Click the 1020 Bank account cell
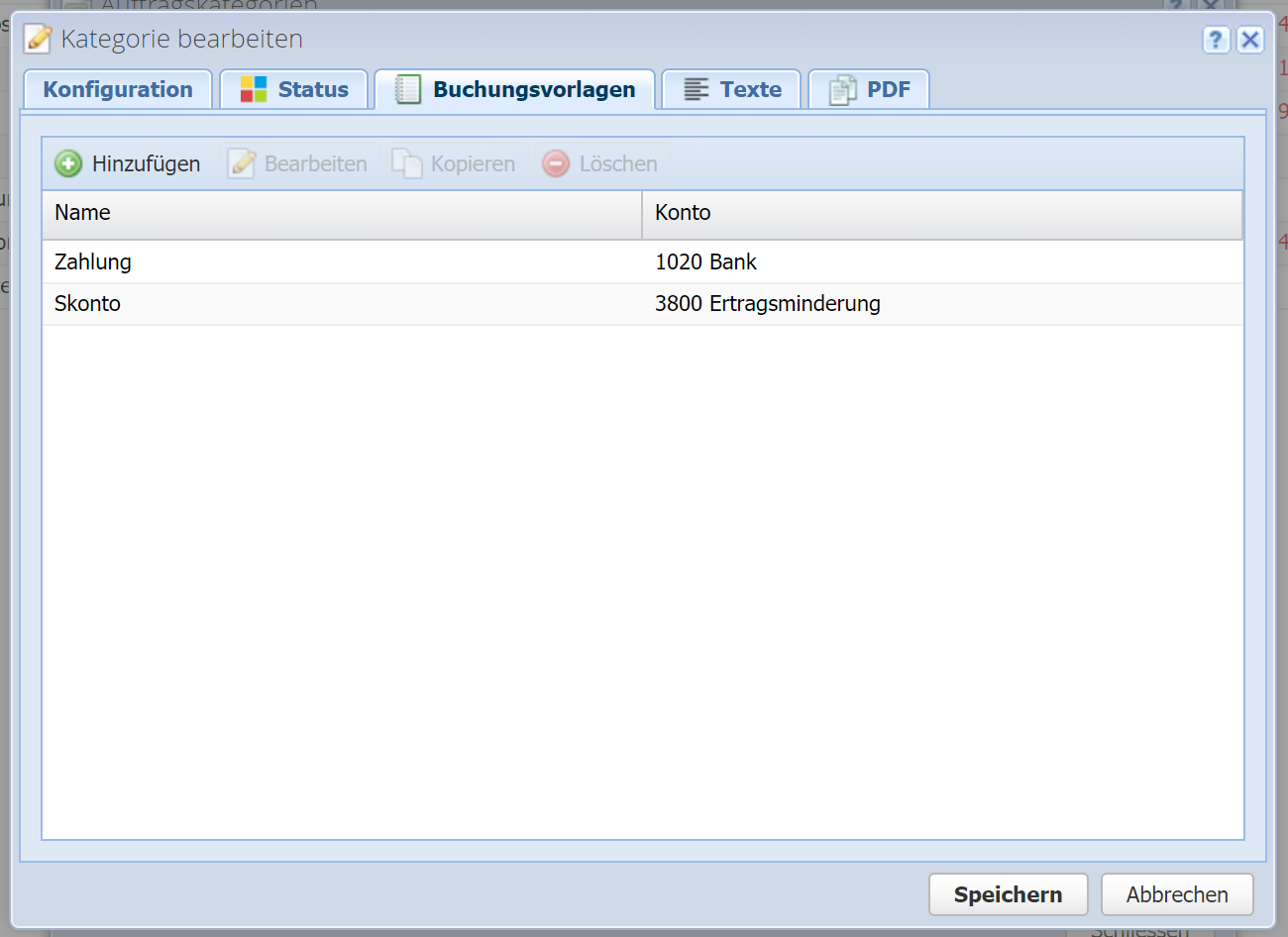 click(x=705, y=261)
